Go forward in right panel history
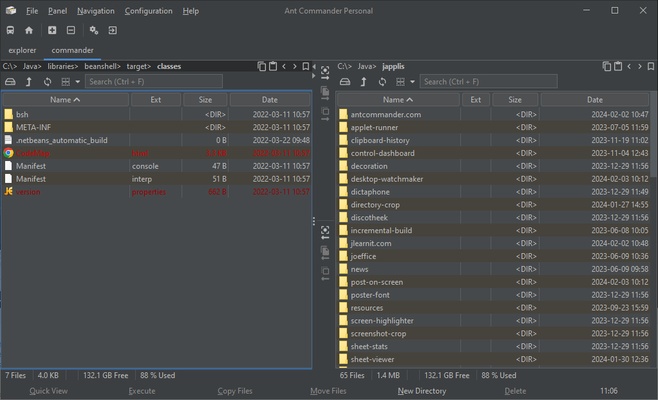 640,66
